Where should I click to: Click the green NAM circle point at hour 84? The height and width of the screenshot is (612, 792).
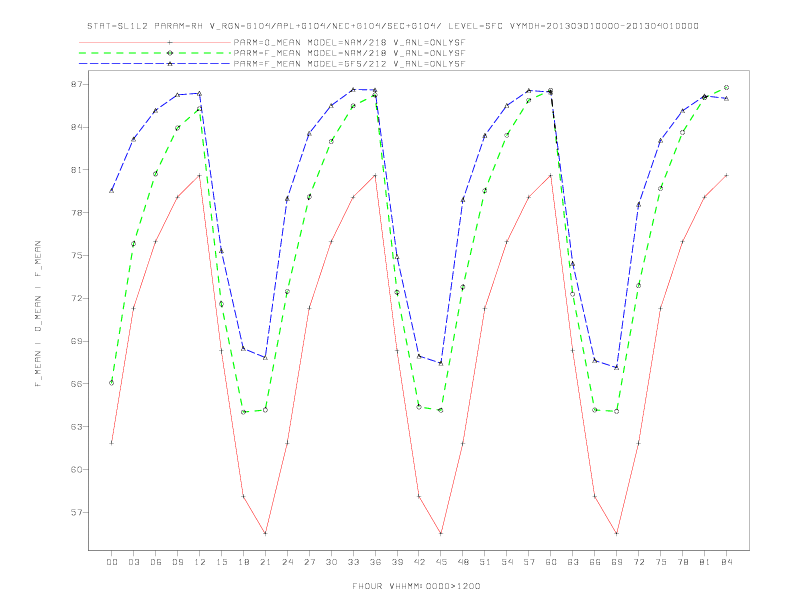726,87
